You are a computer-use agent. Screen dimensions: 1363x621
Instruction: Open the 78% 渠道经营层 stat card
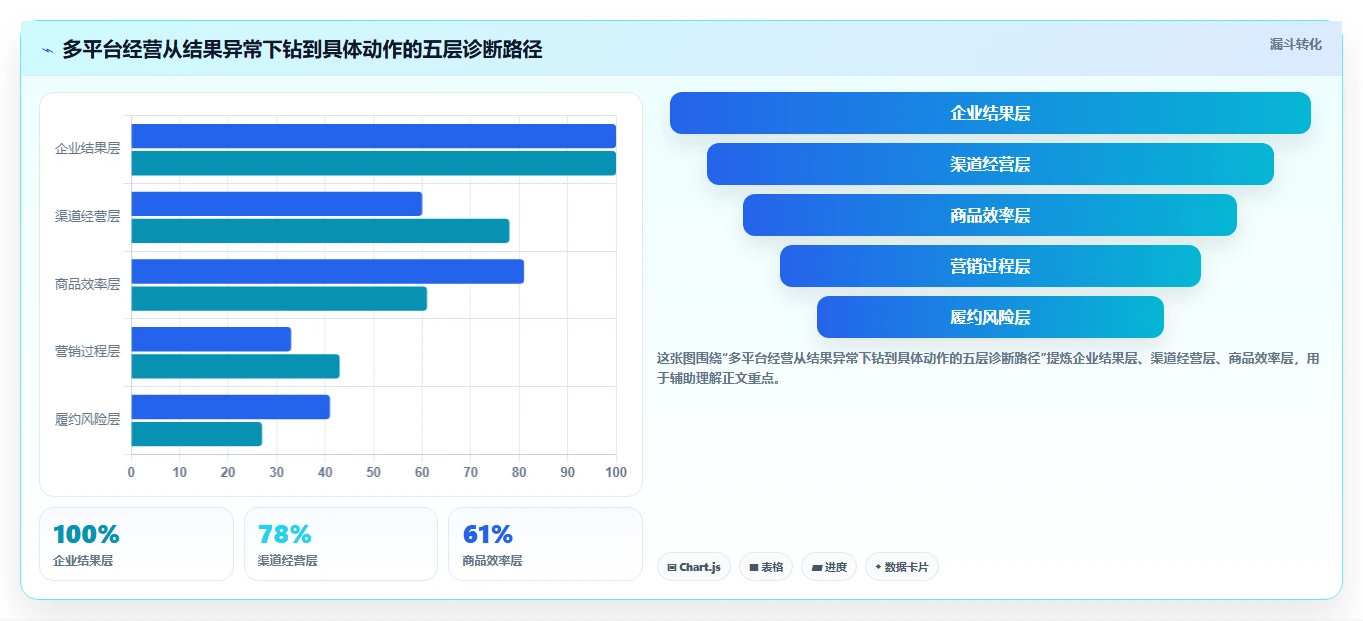(341, 544)
